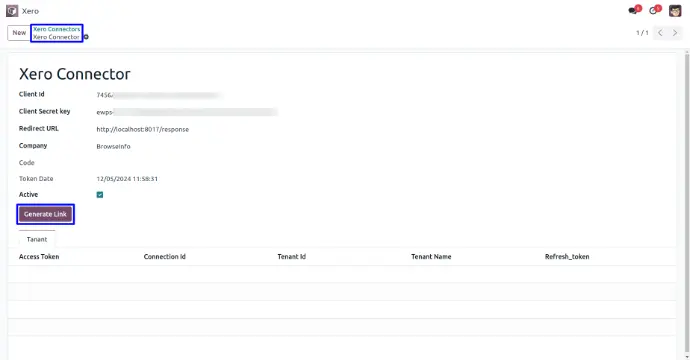Image resolution: width=690 pixels, height=360 pixels.
Task: Open the user avatar menu
Action: click(675, 11)
